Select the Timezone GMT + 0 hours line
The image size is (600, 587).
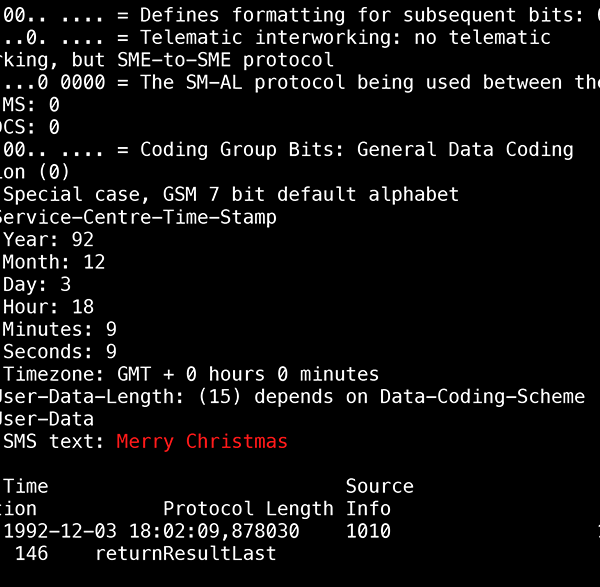click(x=190, y=374)
